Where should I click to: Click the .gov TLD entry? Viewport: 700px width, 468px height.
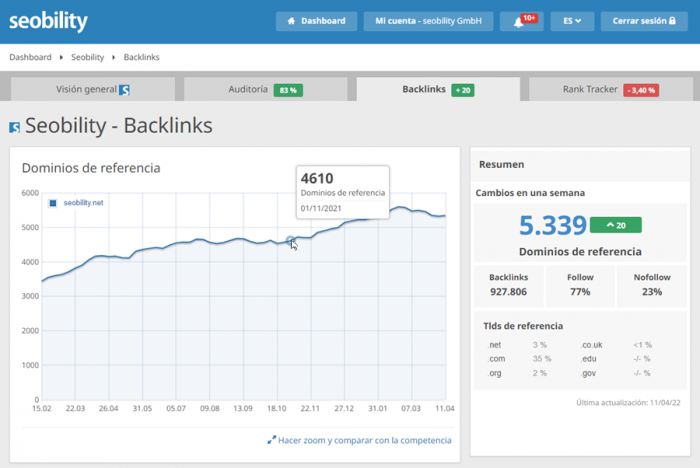click(588, 373)
